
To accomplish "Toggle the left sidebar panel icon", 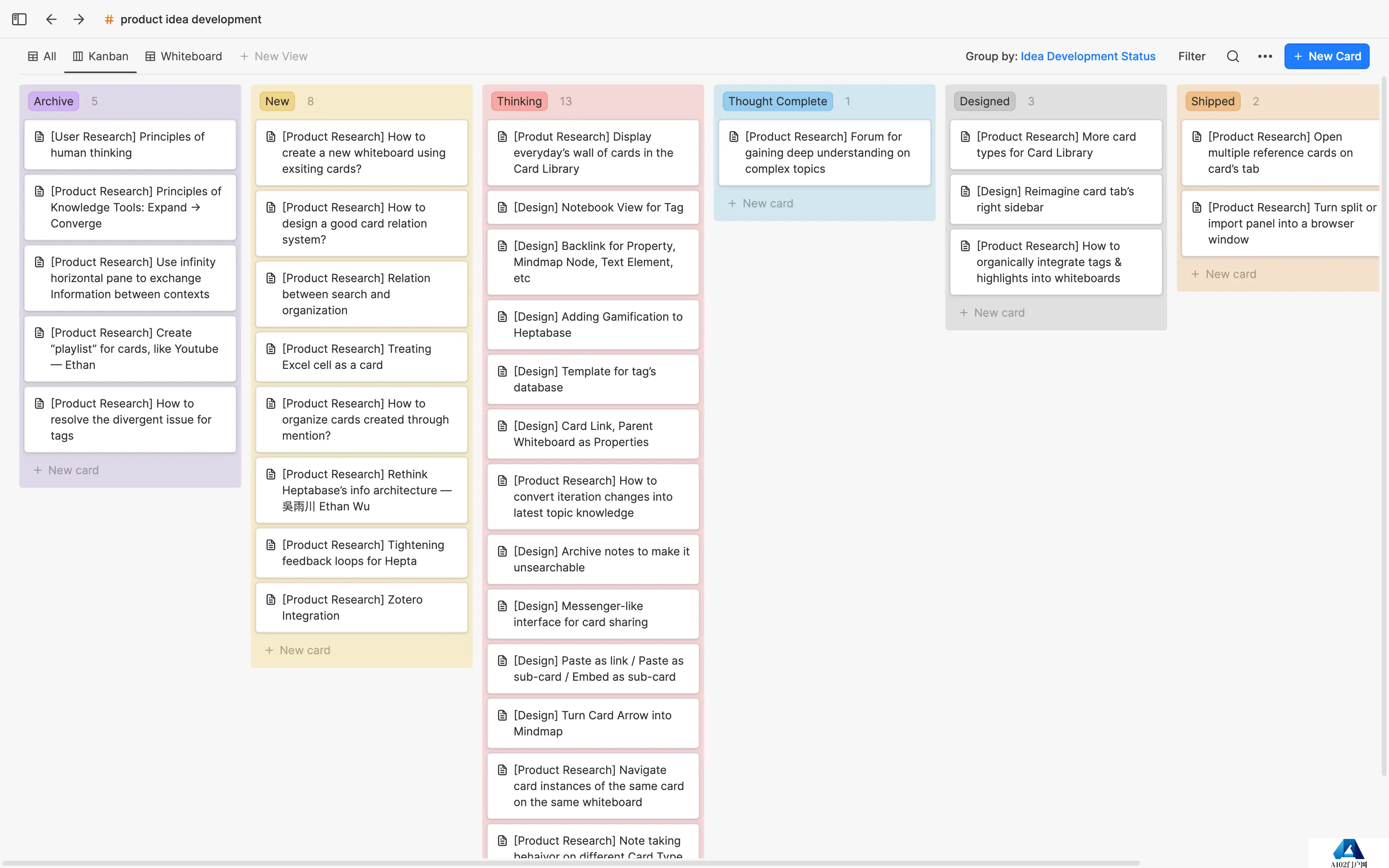I will [19, 19].
